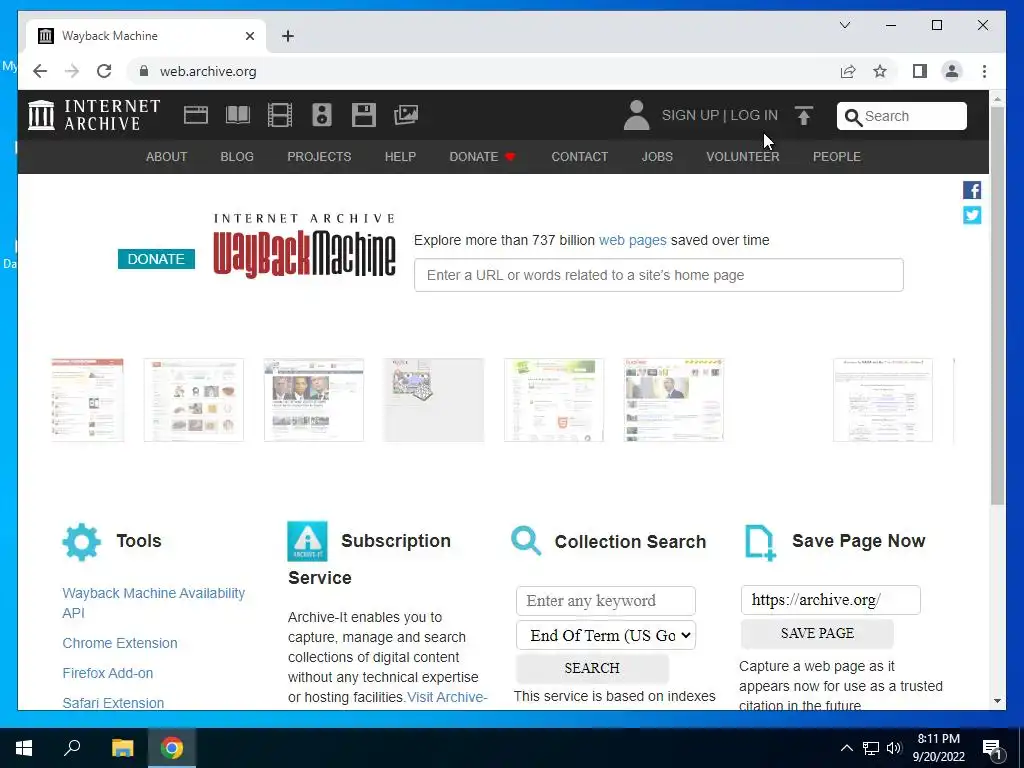Click the SIGN UP link

[690, 116]
